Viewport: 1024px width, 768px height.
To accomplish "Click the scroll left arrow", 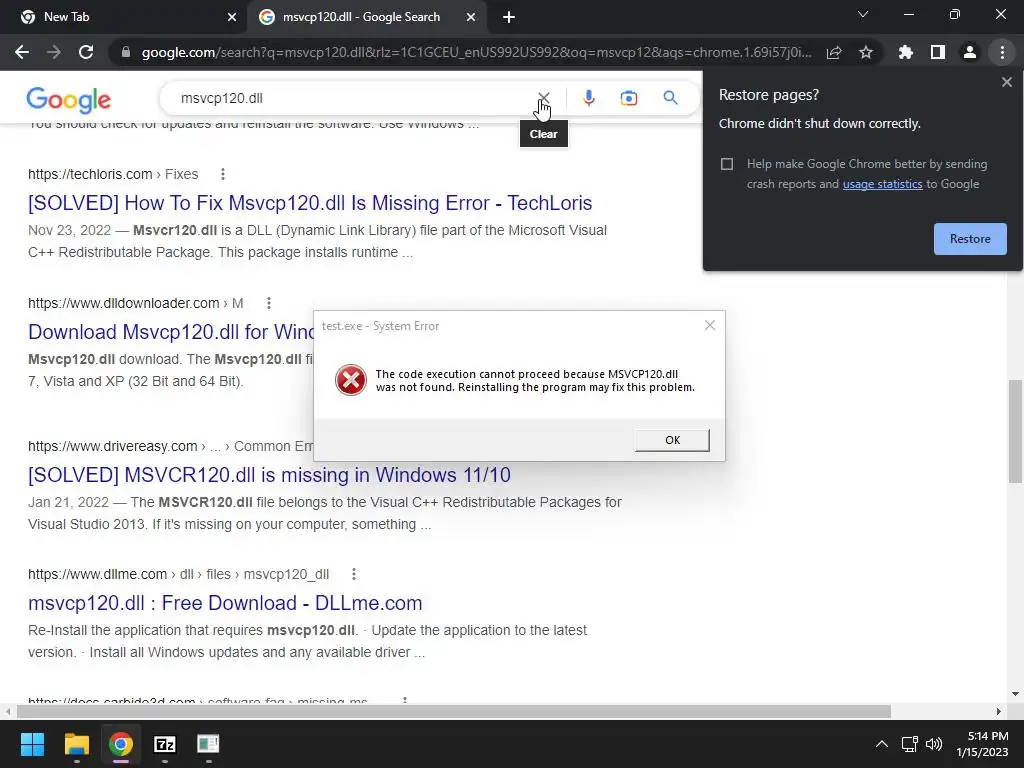I will 7,711.
